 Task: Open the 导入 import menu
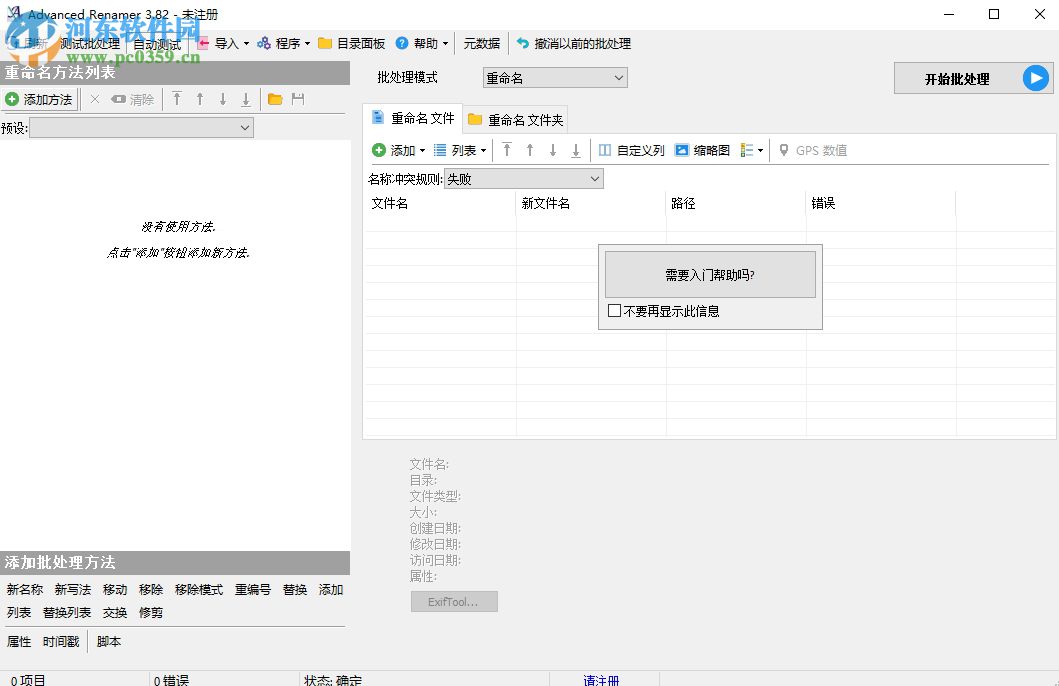point(228,43)
